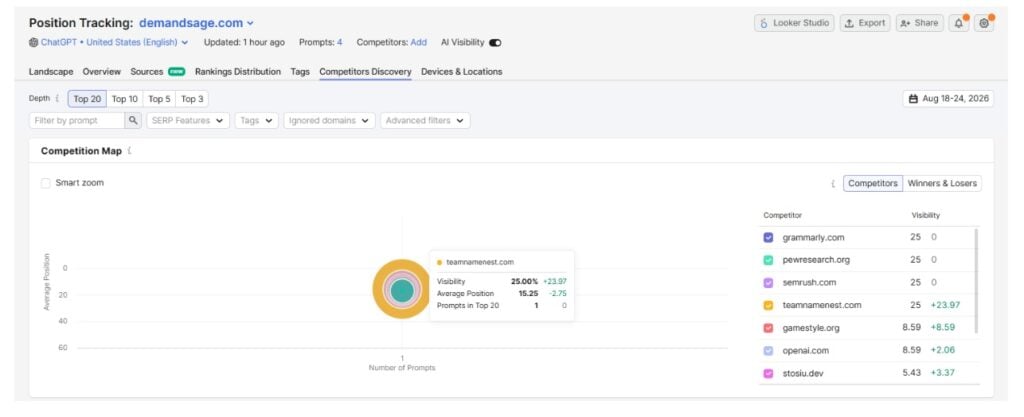Screen dimensions: 1024x417
Task: Open Ignored domains dropdown
Action: tap(329, 121)
